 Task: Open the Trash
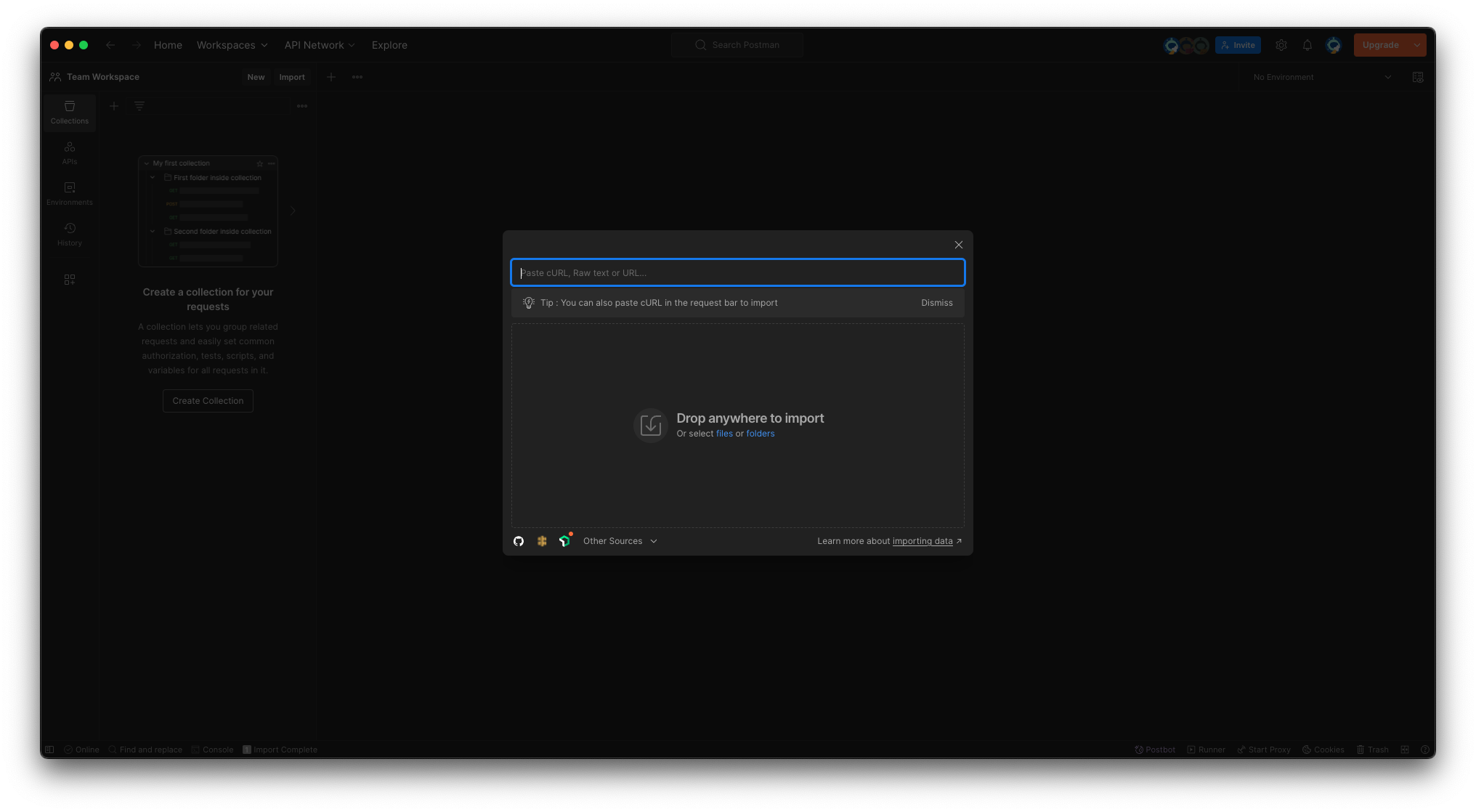point(1372,750)
